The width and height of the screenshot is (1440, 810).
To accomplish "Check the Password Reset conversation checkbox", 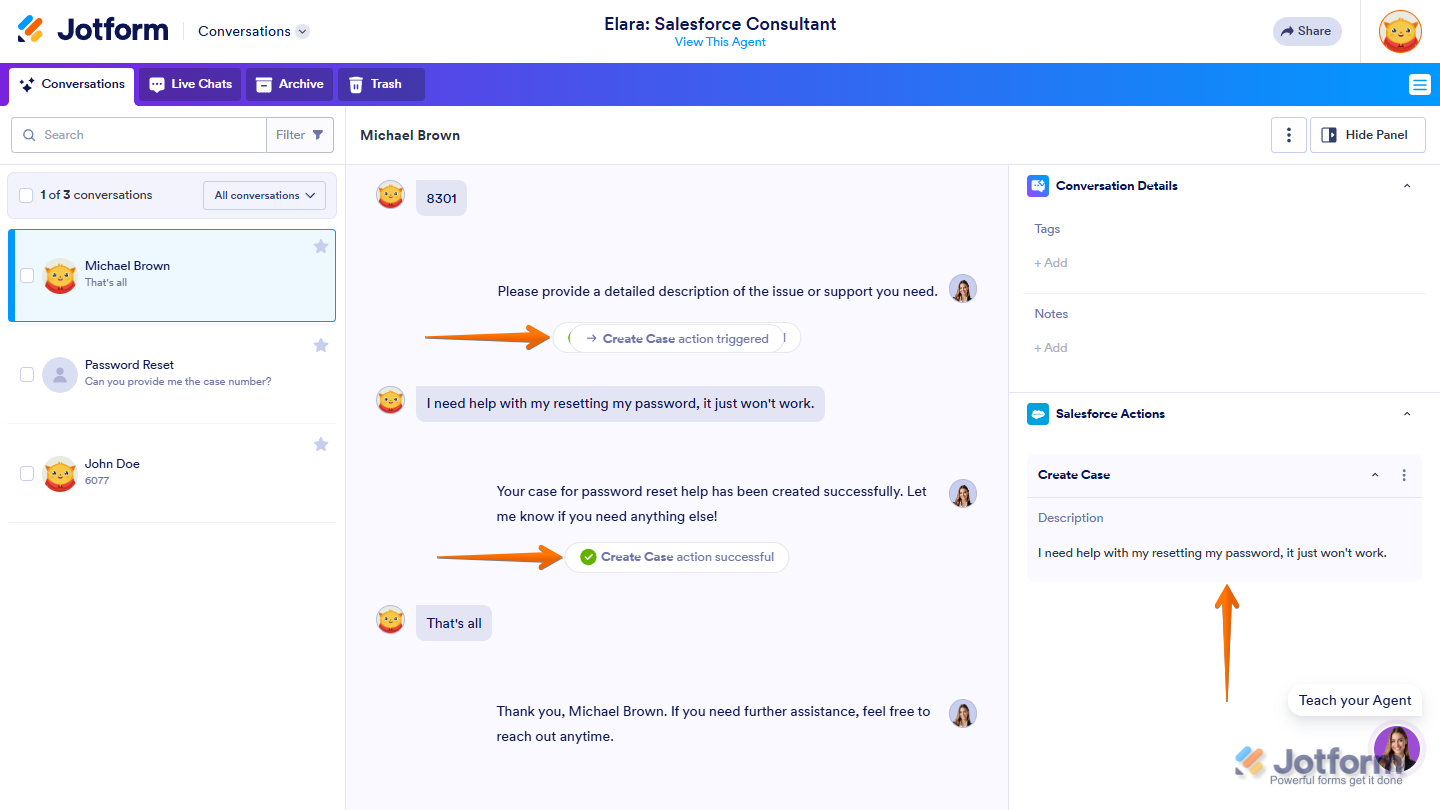I will (x=27, y=374).
